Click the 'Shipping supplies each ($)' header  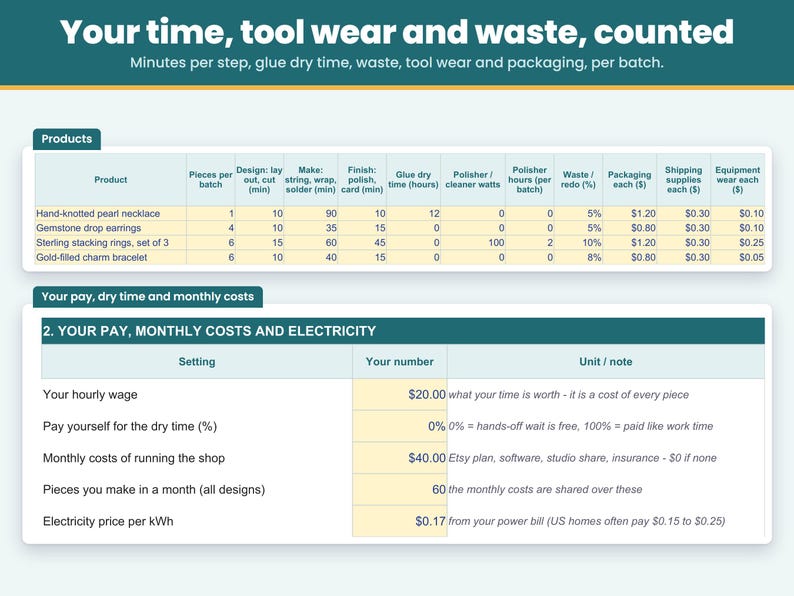[x=684, y=180]
